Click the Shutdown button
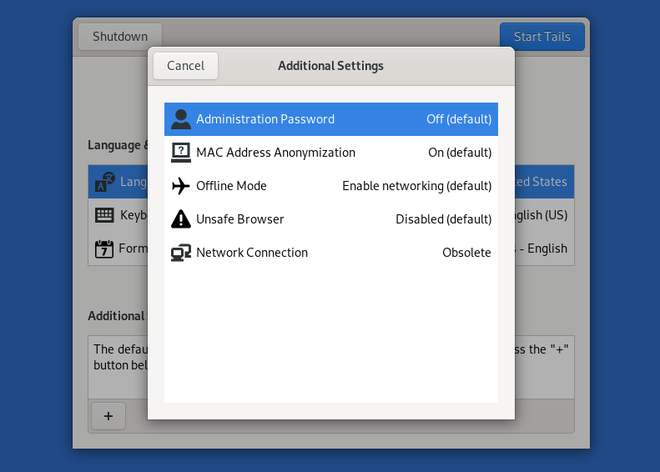660x472 pixels. coord(120,37)
